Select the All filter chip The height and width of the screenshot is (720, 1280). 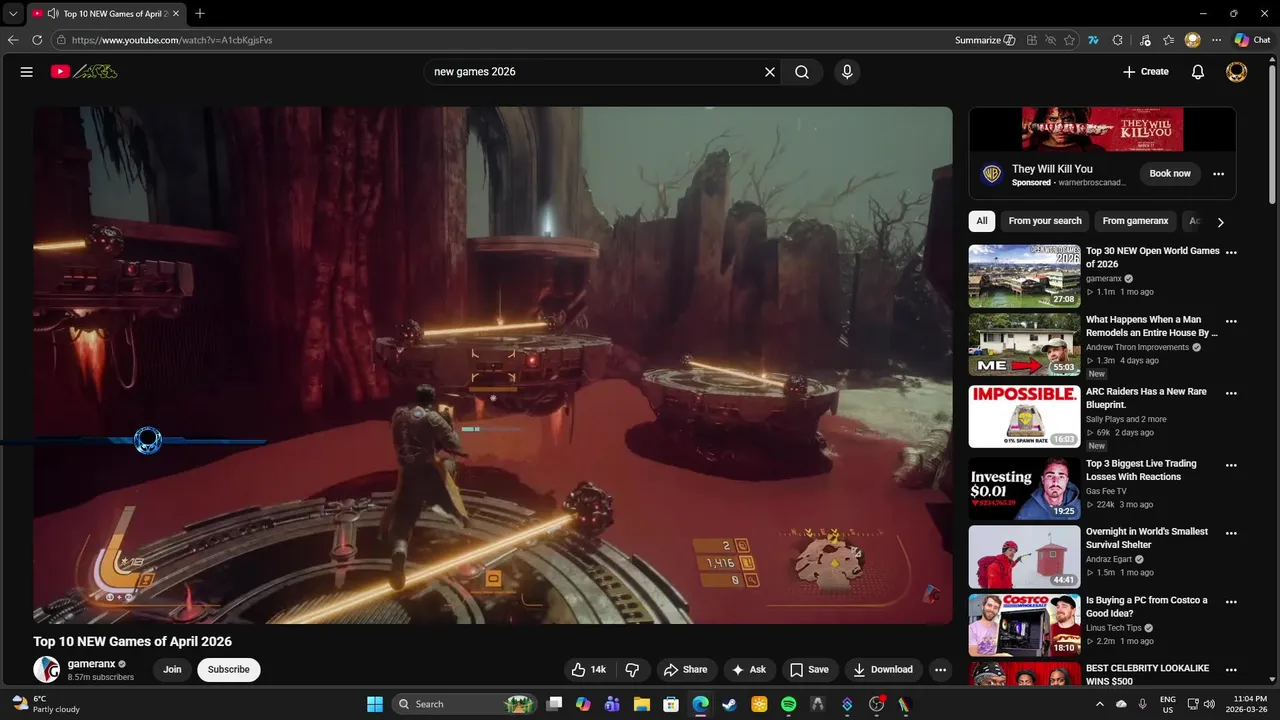pos(982,221)
